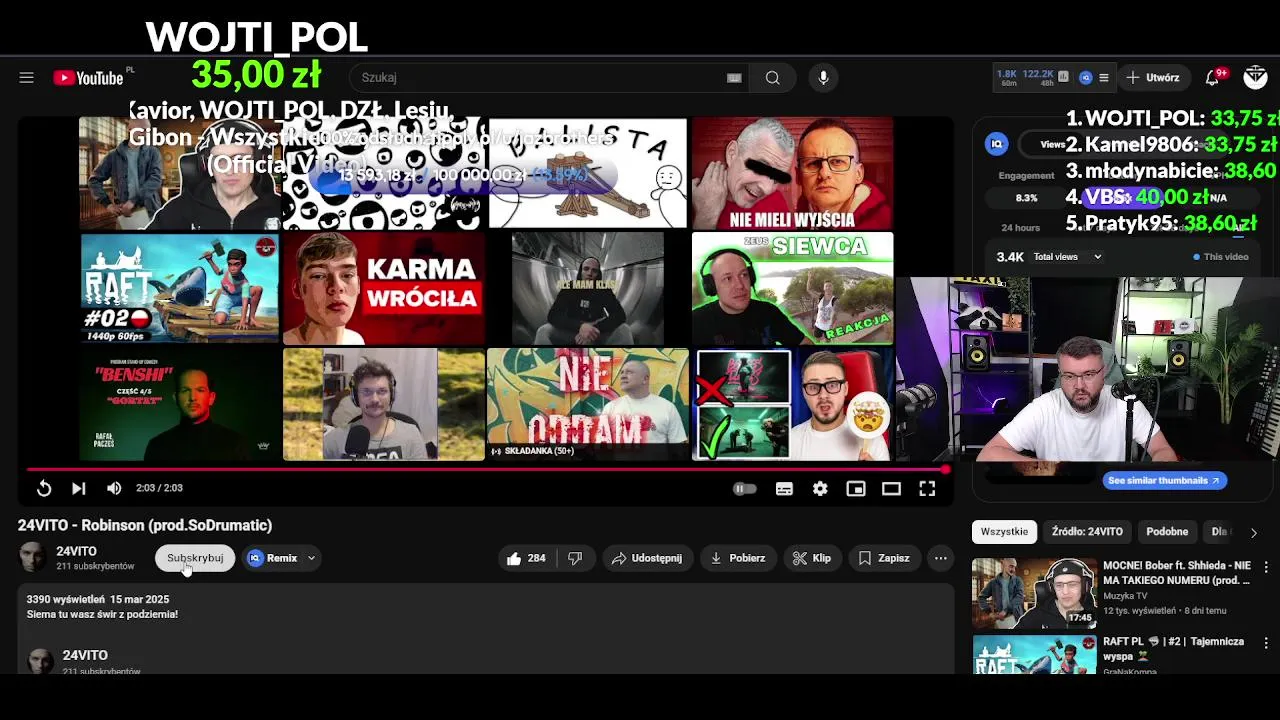Click the Remix button

point(274,558)
